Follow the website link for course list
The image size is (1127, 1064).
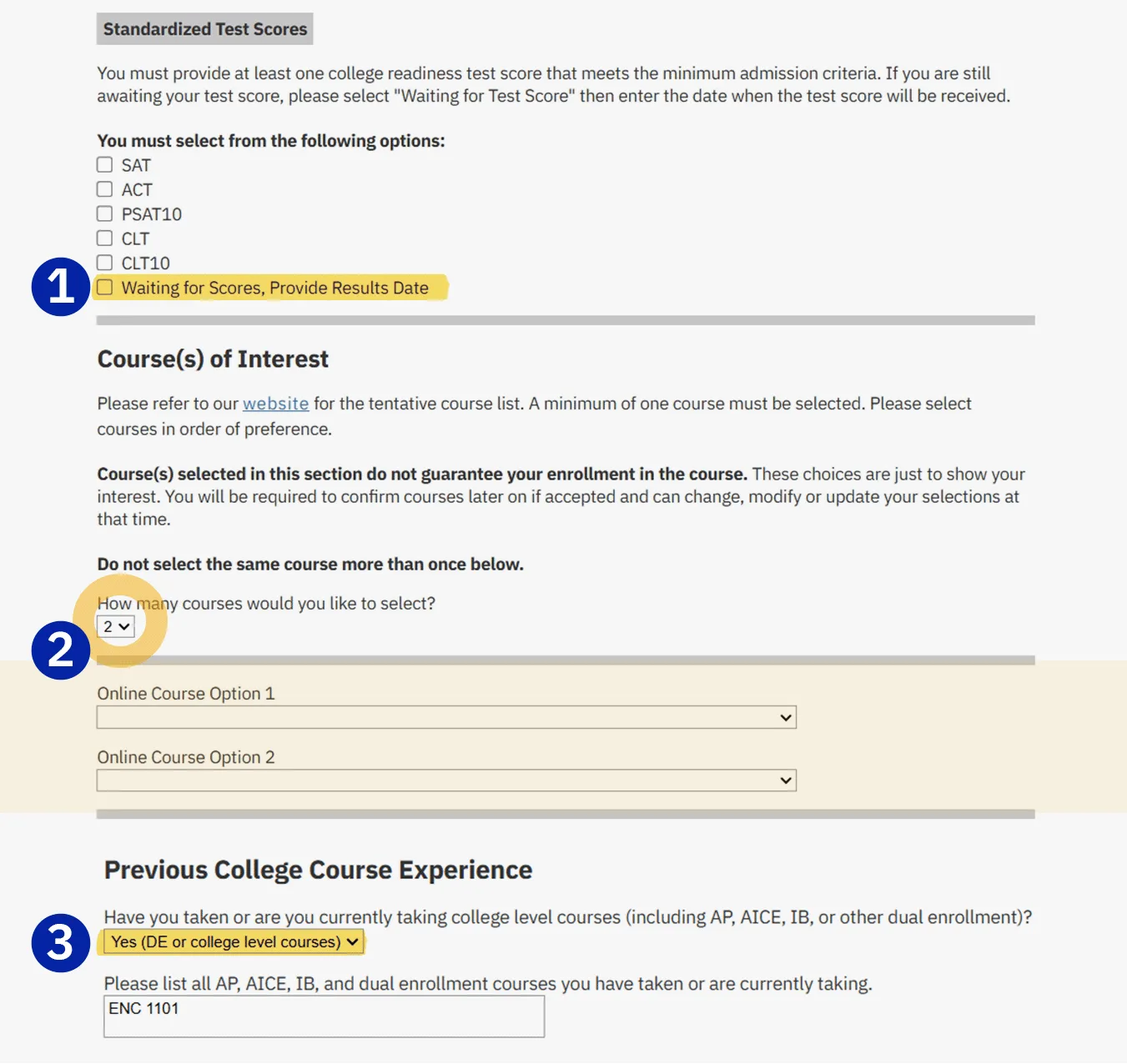[275, 404]
